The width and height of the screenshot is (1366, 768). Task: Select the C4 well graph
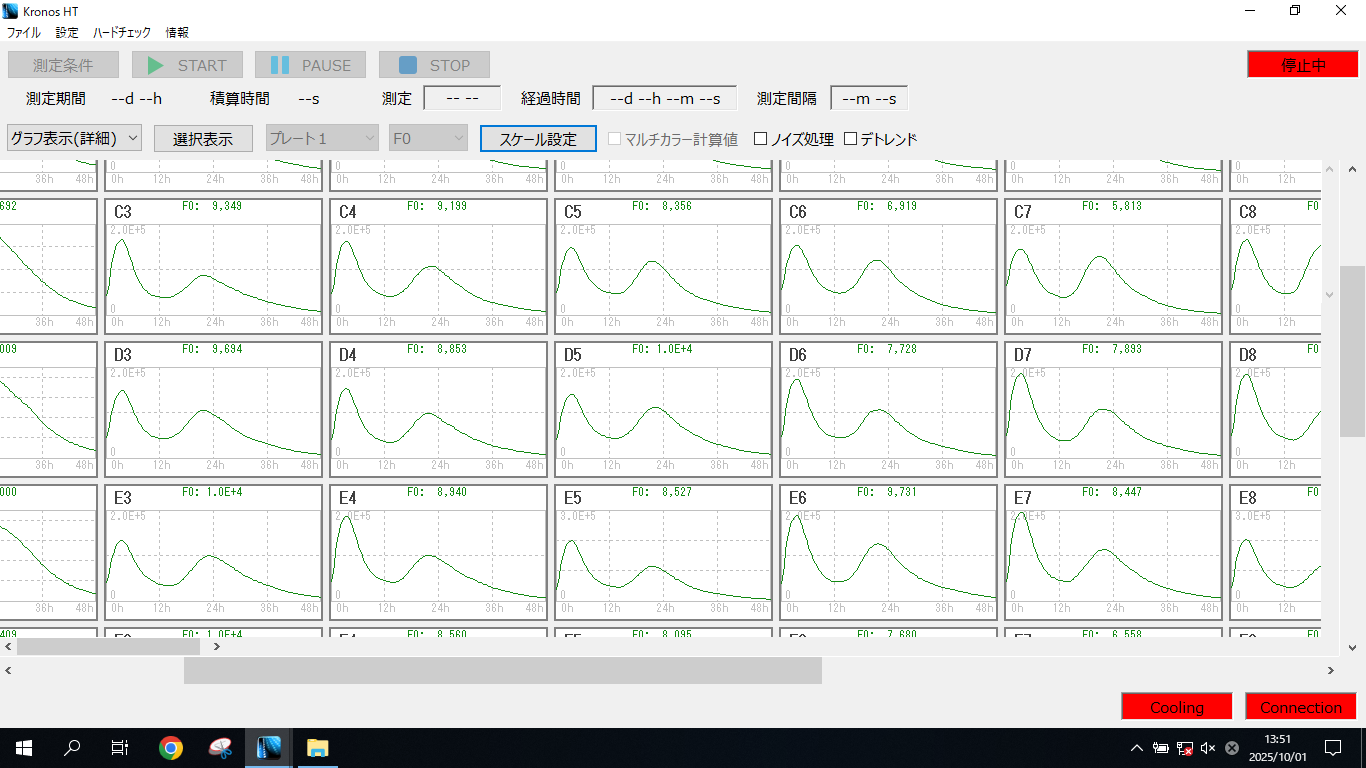point(439,266)
